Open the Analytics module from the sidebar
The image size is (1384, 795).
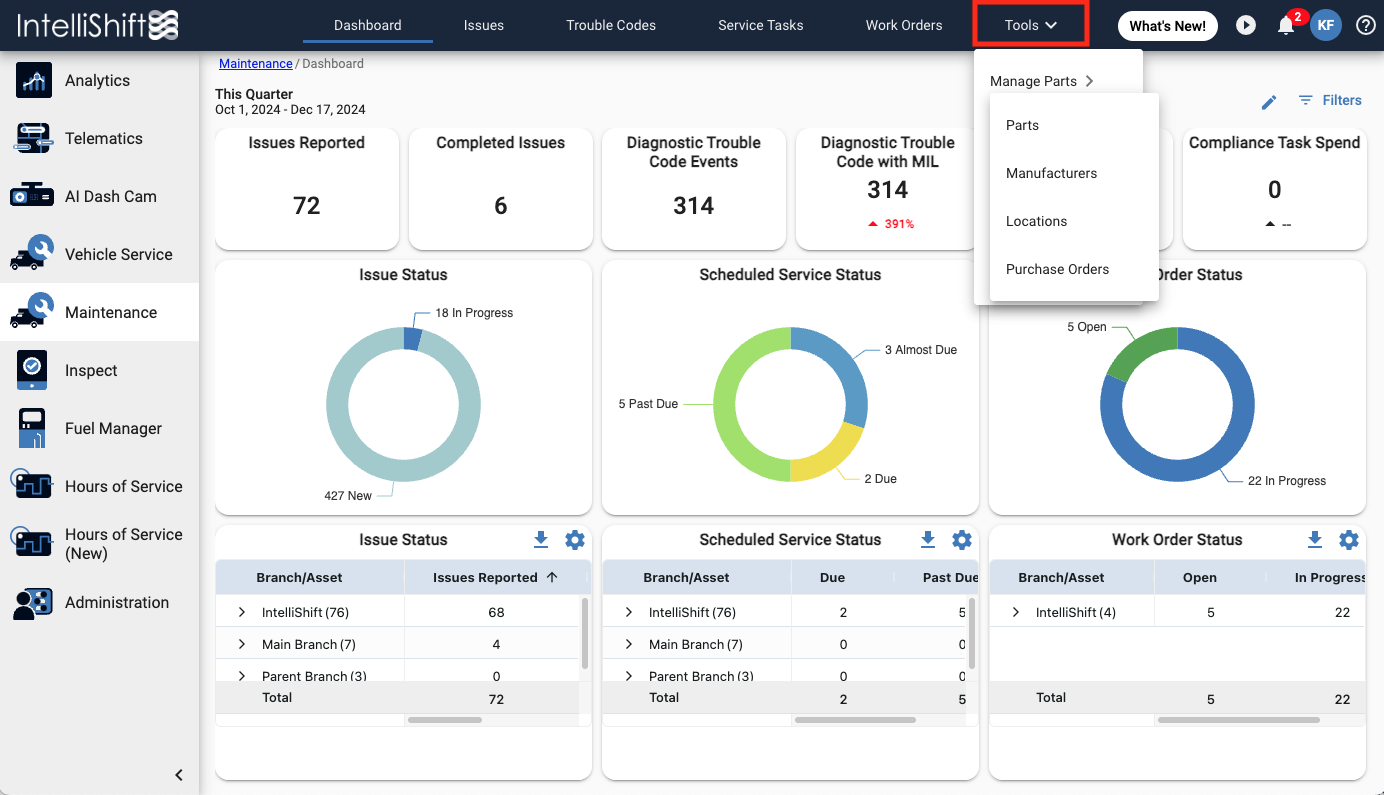[96, 80]
